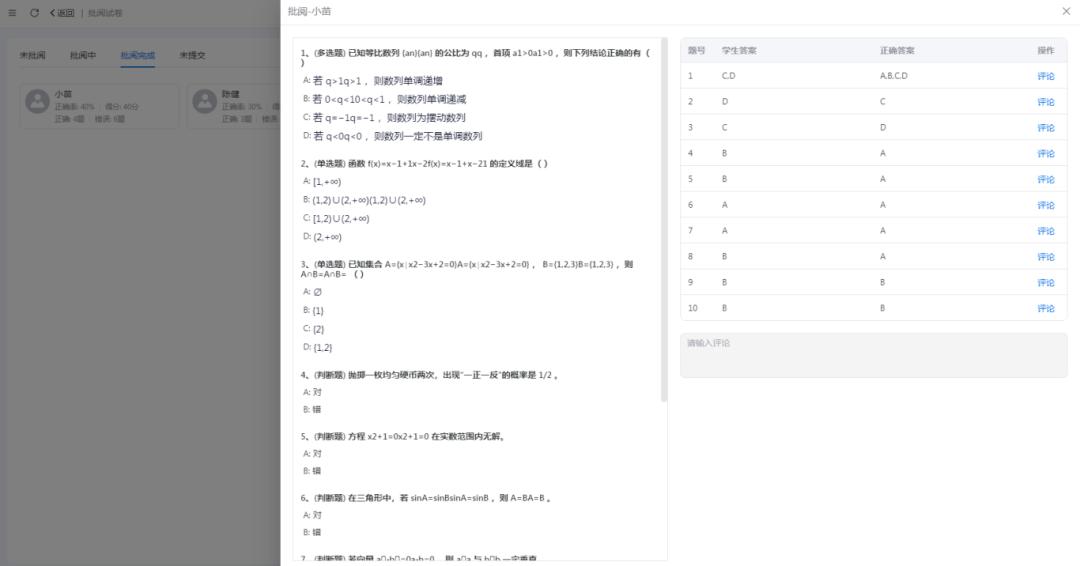Switch to the 未批阅 tab

point(33,55)
